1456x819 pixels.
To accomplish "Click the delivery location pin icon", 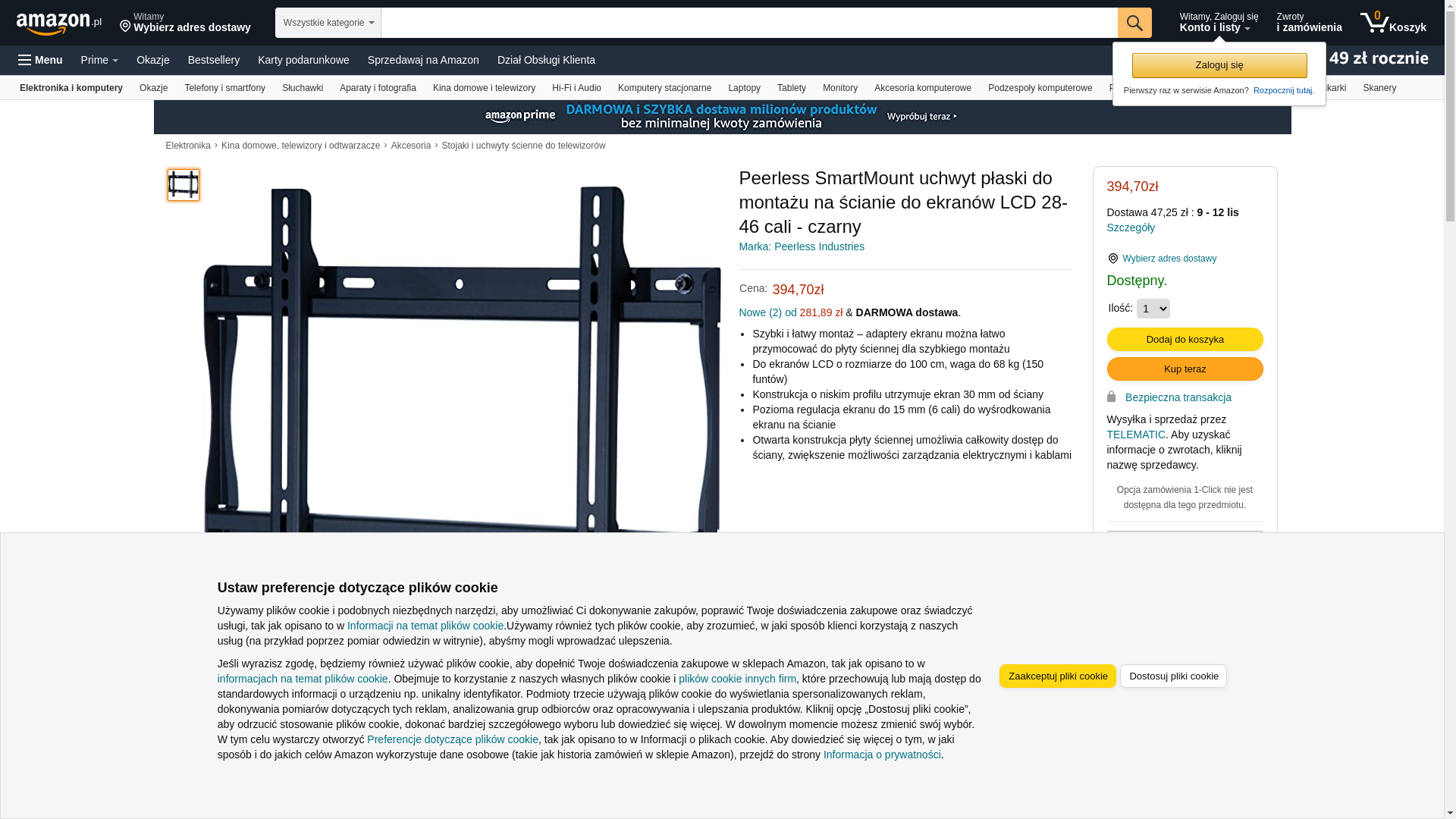I will 125,27.
